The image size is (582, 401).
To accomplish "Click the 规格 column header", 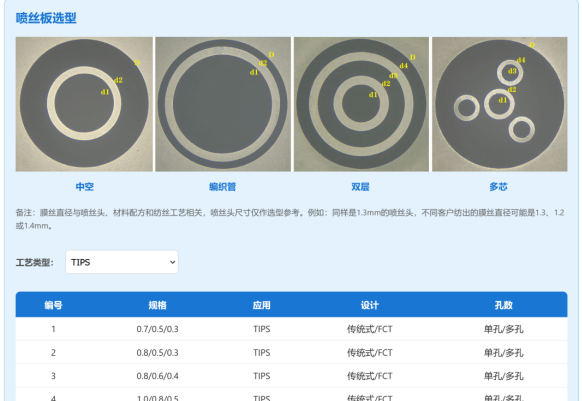I will point(157,305).
